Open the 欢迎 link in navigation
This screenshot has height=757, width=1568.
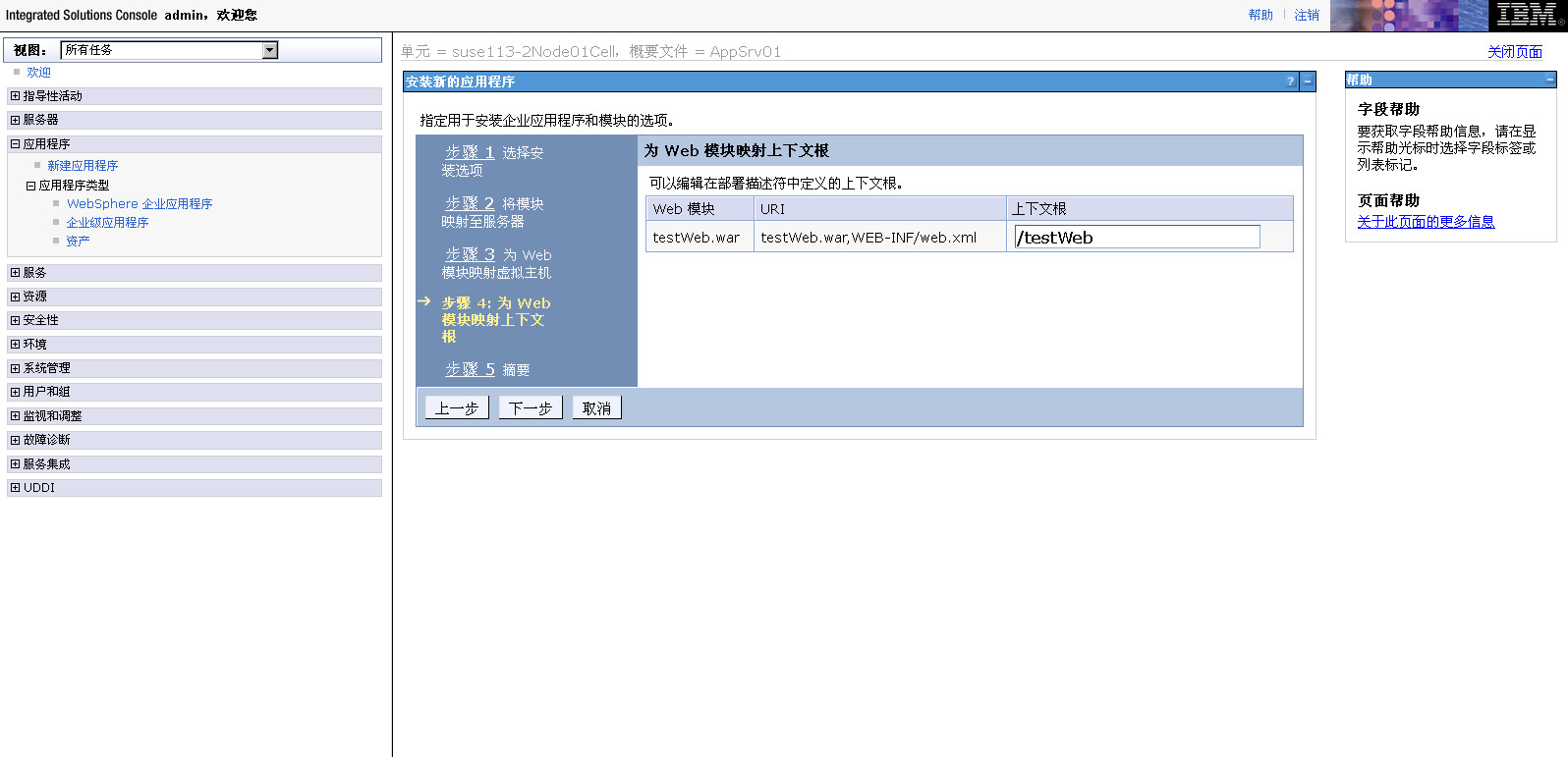38,73
